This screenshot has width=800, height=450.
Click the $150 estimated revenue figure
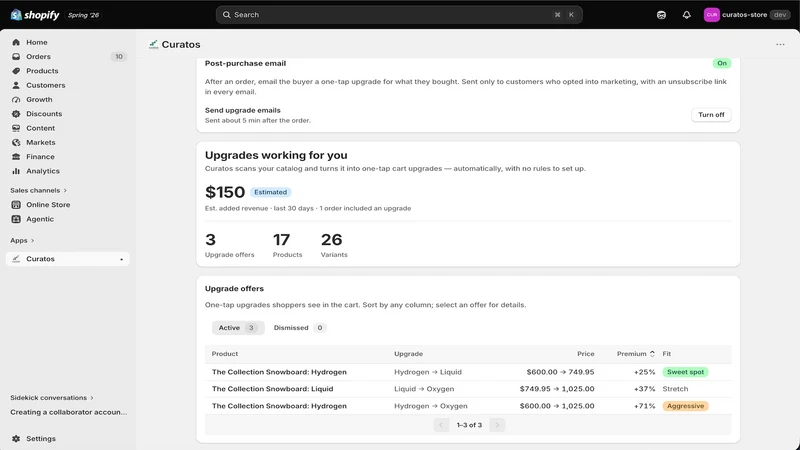click(225, 192)
